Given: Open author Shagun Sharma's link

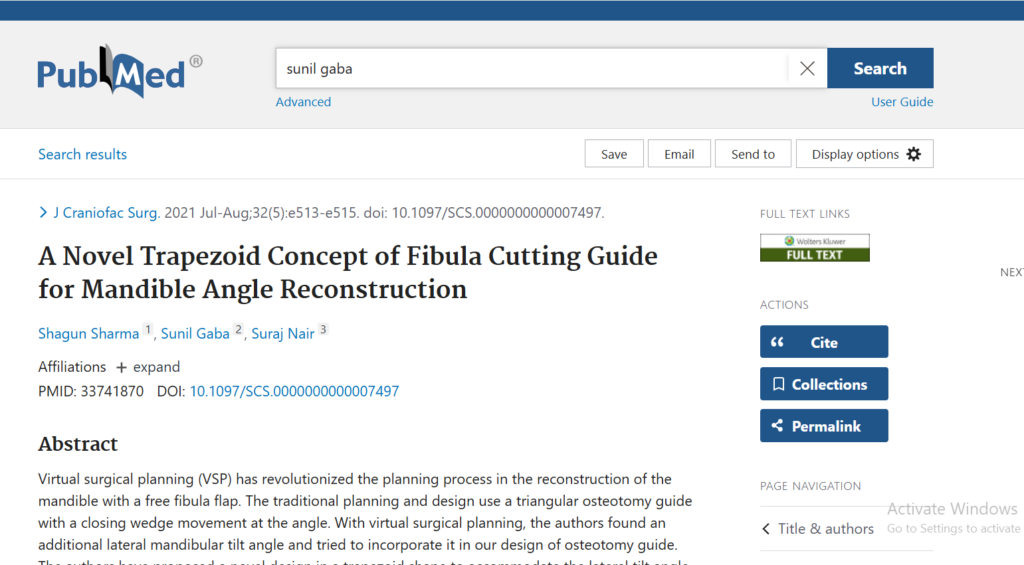Looking at the screenshot, I should tap(89, 334).
